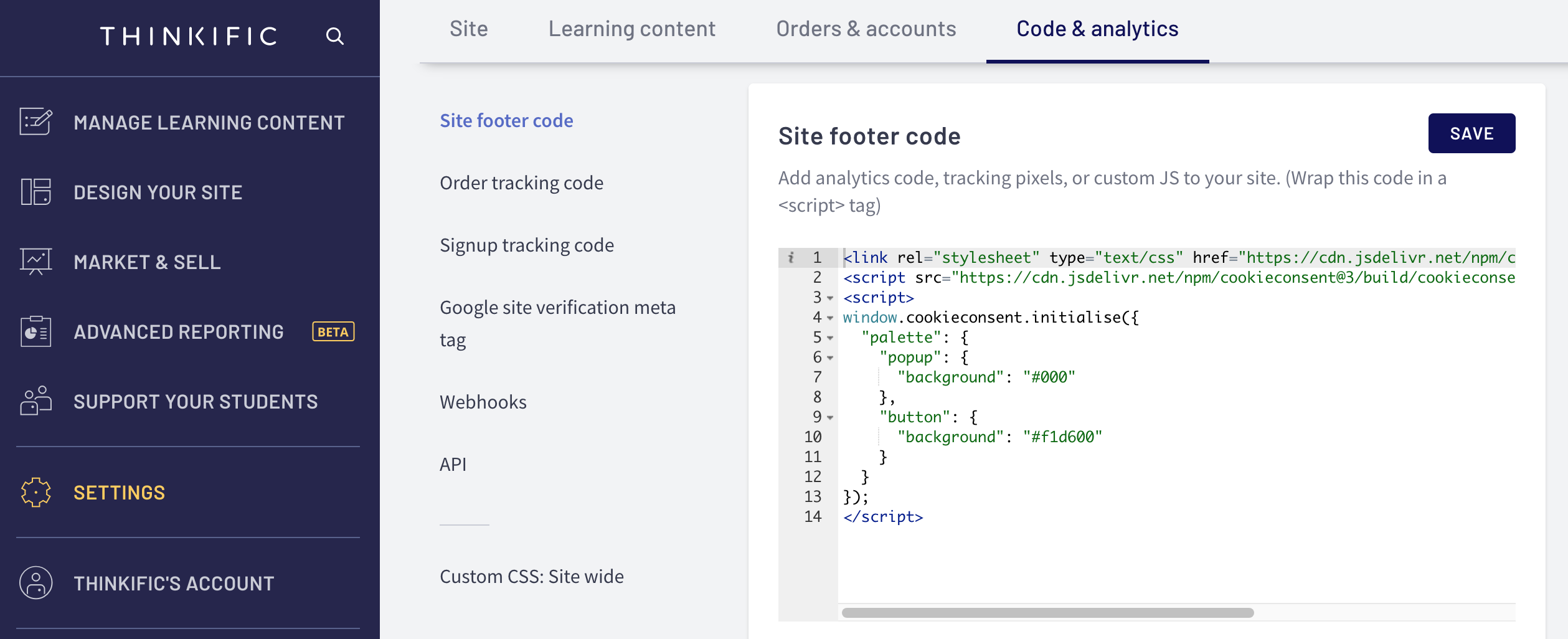
Task: Click Support Your Students people icon
Action: click(36, 401)
